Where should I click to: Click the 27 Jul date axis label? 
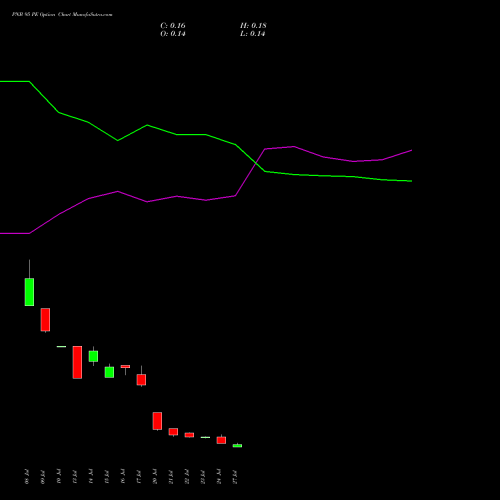pos(235,477)
